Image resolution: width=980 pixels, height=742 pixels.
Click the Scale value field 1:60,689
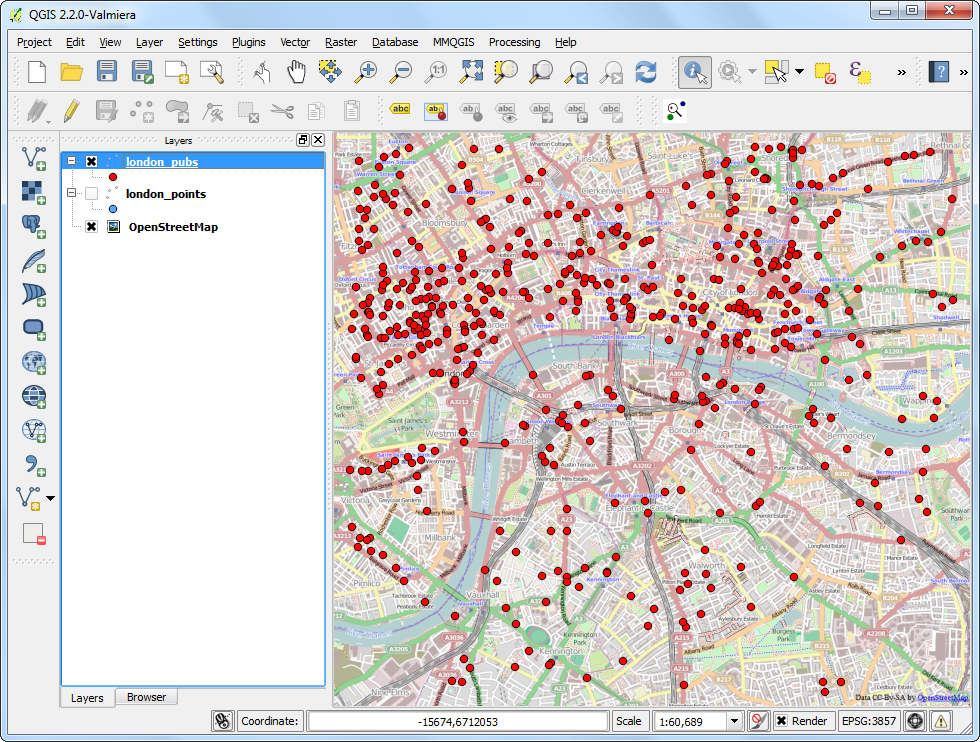pyautogui.click(x=690, y=721)
